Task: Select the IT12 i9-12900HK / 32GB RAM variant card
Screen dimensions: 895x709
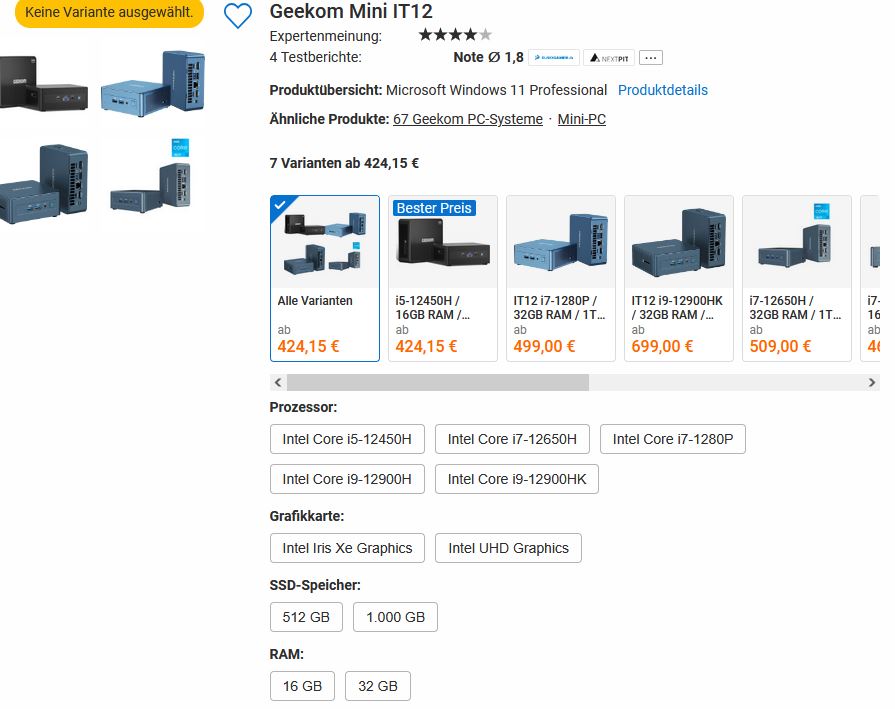Action: (x=679, y=279)
